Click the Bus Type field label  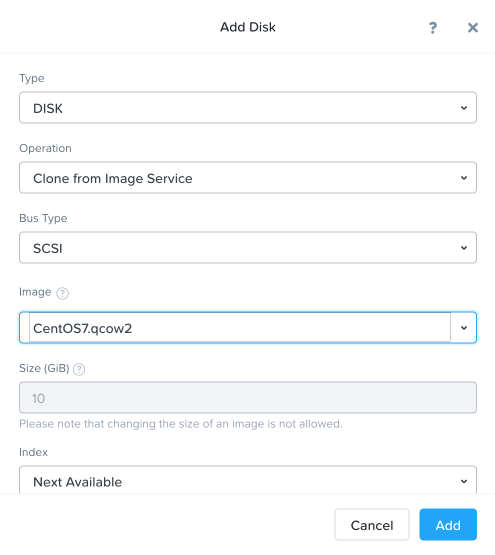pos(43,218)
